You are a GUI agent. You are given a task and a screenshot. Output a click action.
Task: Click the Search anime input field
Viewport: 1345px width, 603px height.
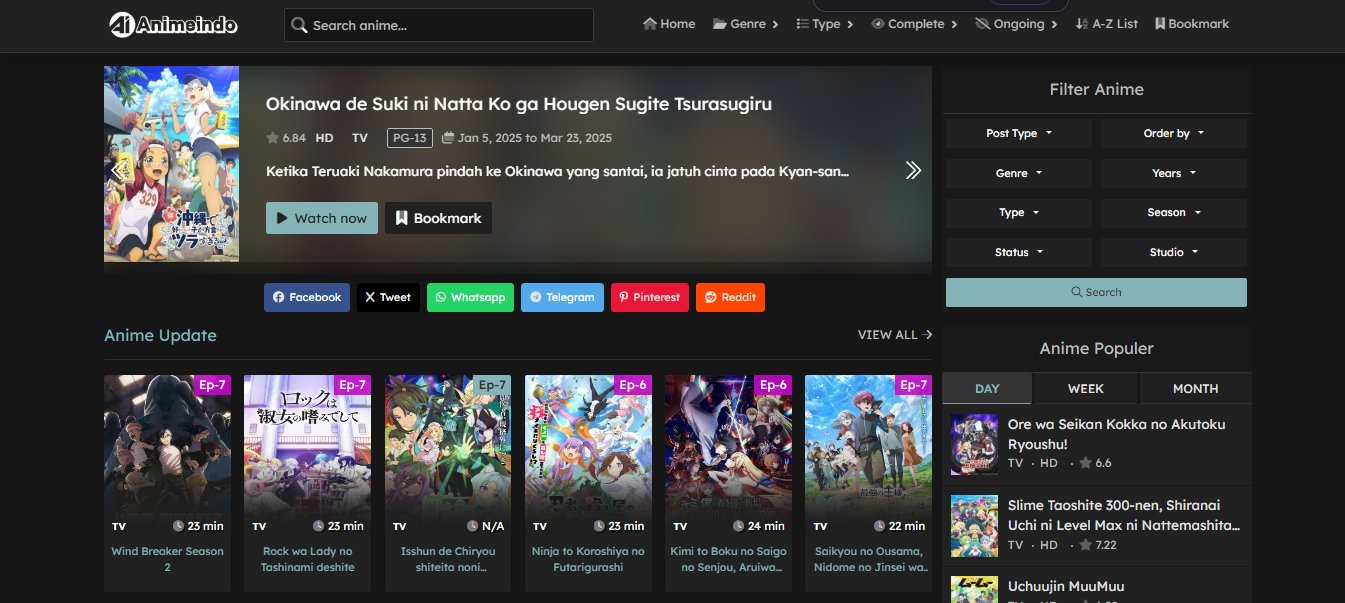[439, 25]
